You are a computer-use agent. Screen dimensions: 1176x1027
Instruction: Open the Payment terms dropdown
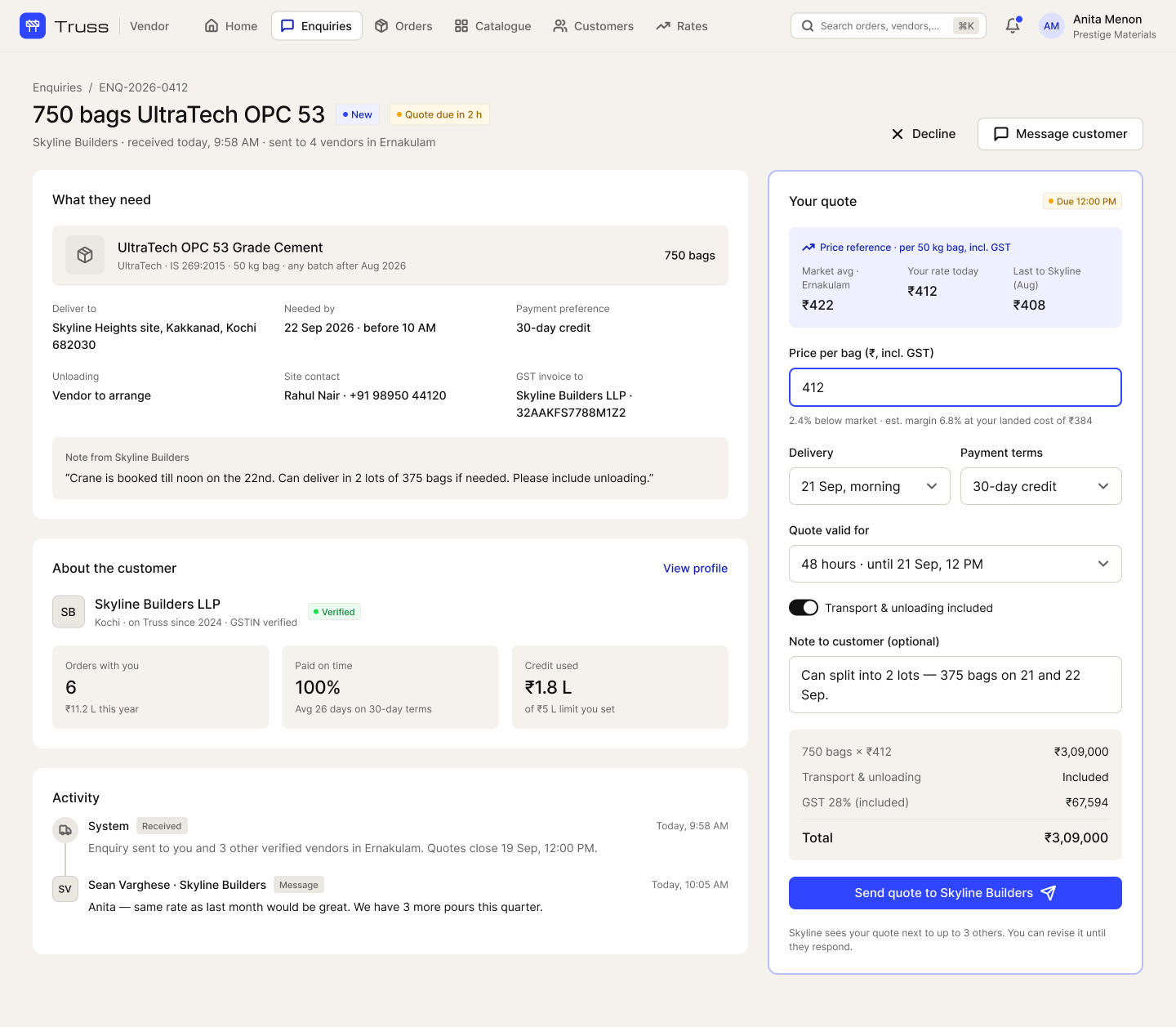click(1041, 486)
